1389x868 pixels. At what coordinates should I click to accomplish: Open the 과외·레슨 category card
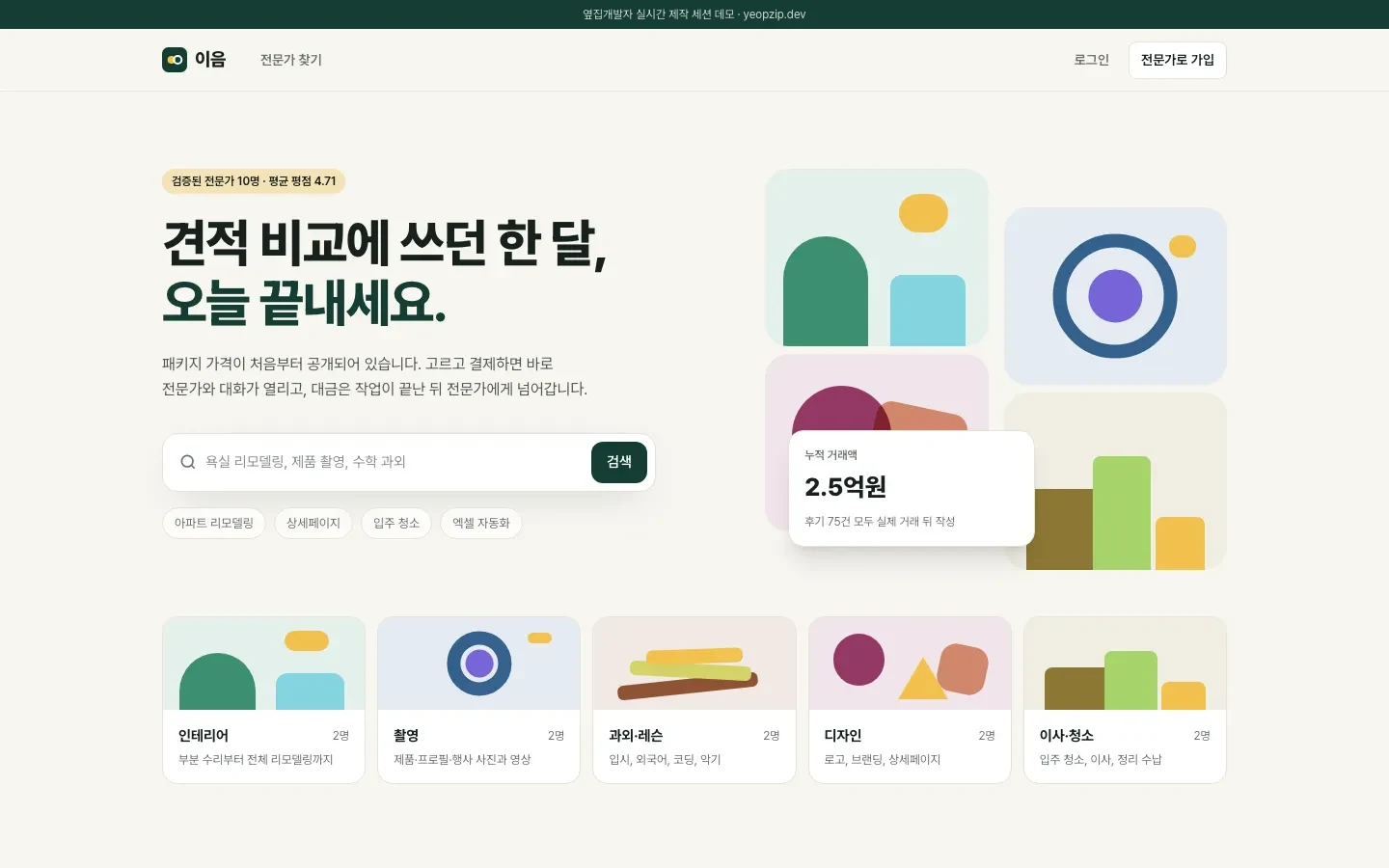point(694,700)
